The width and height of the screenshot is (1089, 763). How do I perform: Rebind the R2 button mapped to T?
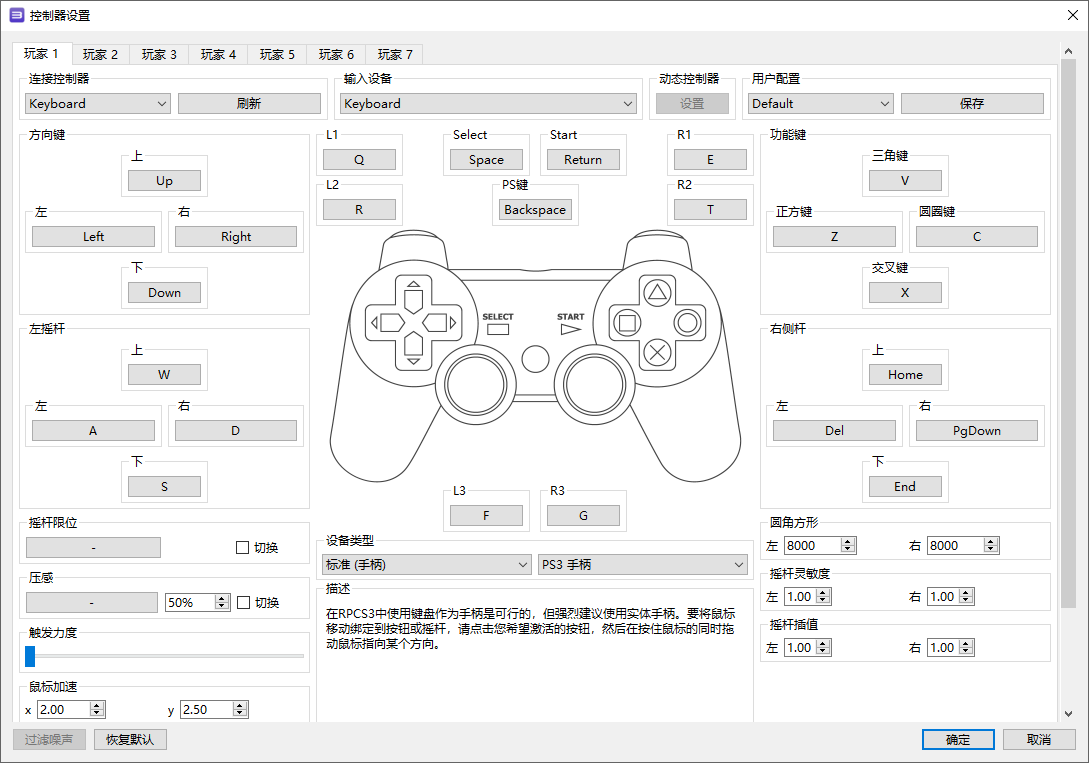click(710, 210)
